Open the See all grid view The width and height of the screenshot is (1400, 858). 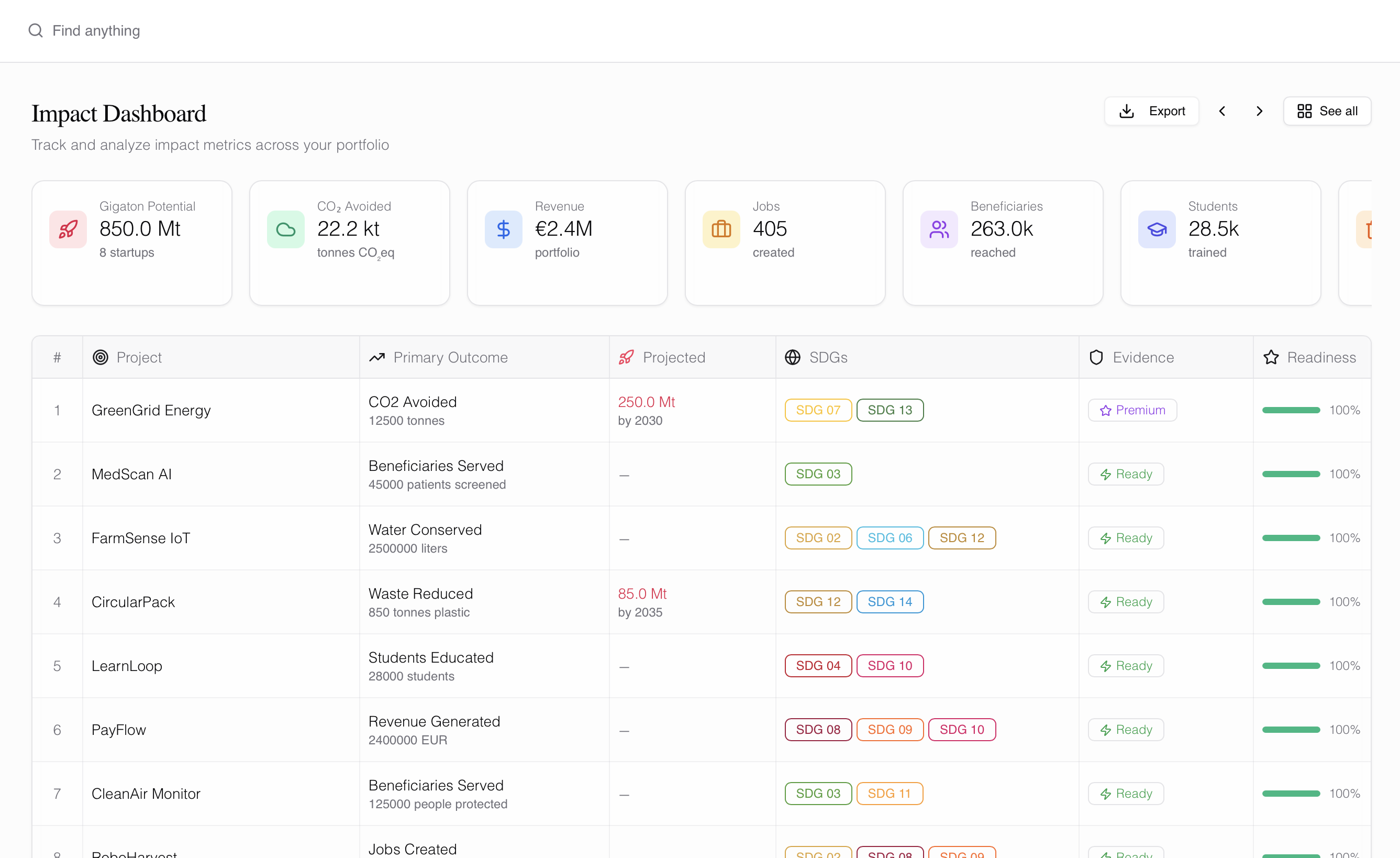click(x=1327, y=111)
